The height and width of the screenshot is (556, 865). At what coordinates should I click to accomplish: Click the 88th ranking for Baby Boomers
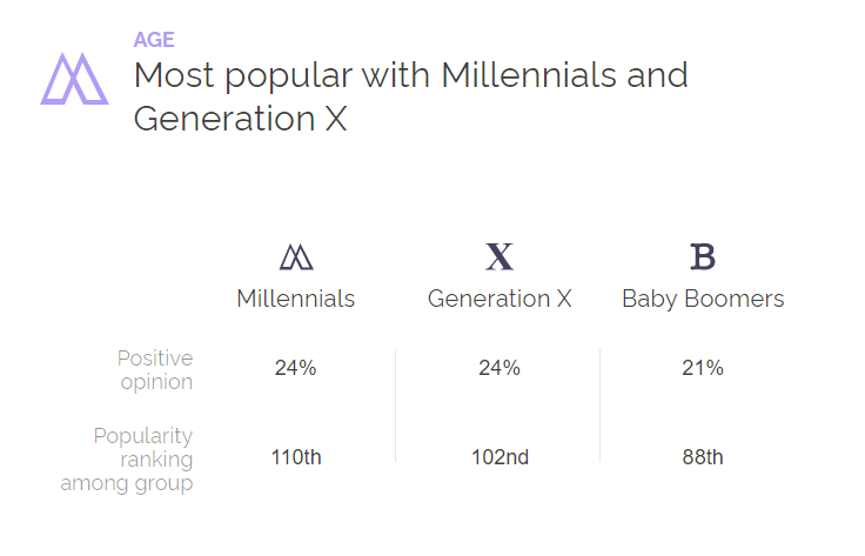pos(703,457)
